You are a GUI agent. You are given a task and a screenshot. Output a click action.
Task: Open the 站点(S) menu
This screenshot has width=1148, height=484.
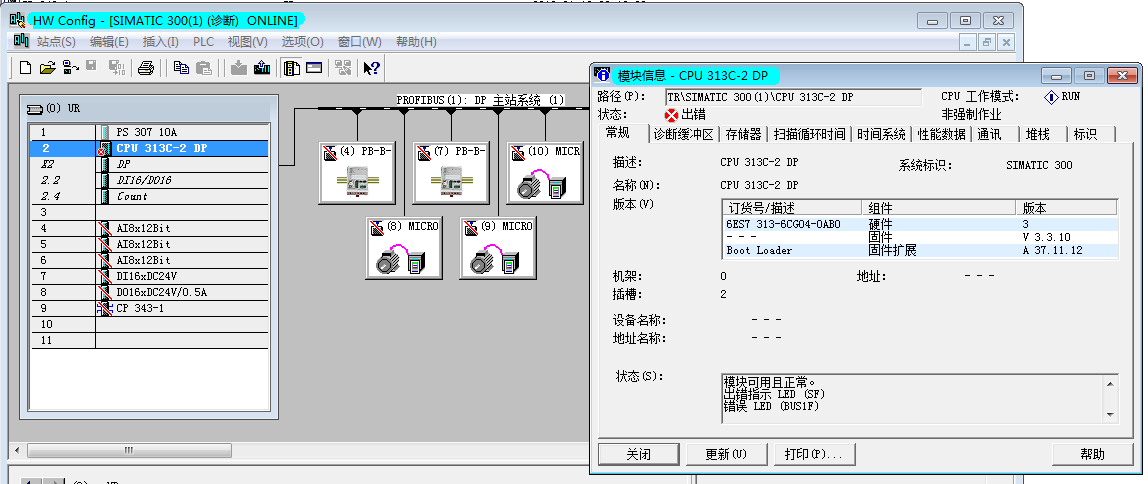(x=56, y=42)
